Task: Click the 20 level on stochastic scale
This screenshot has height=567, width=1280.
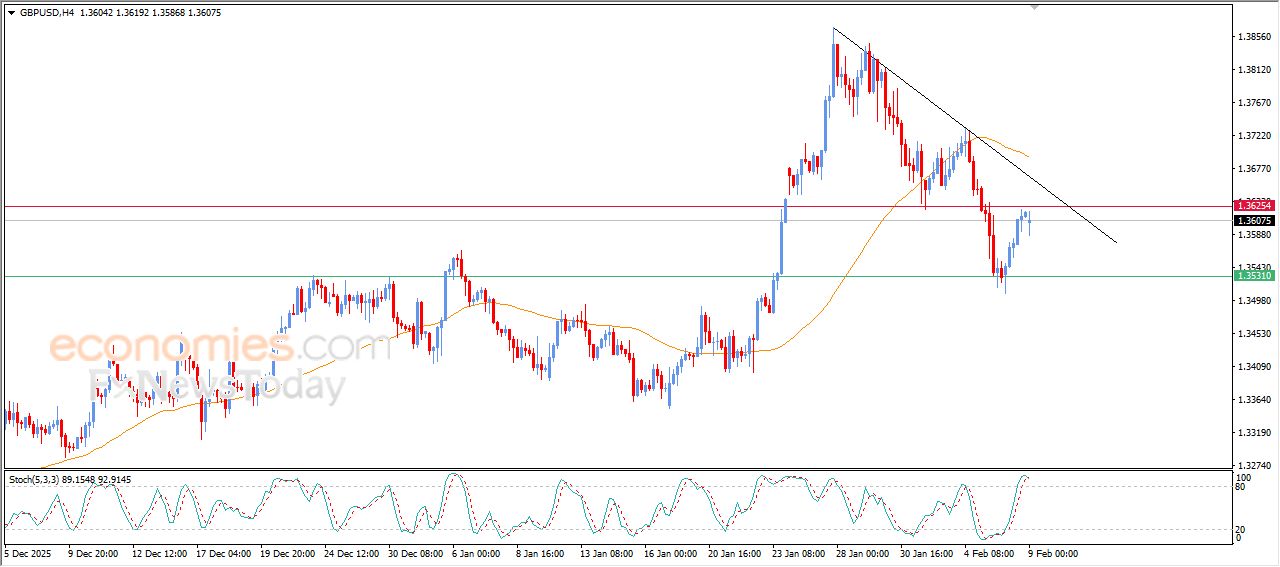Action: pyautogui.click(x=1242, y=529)
